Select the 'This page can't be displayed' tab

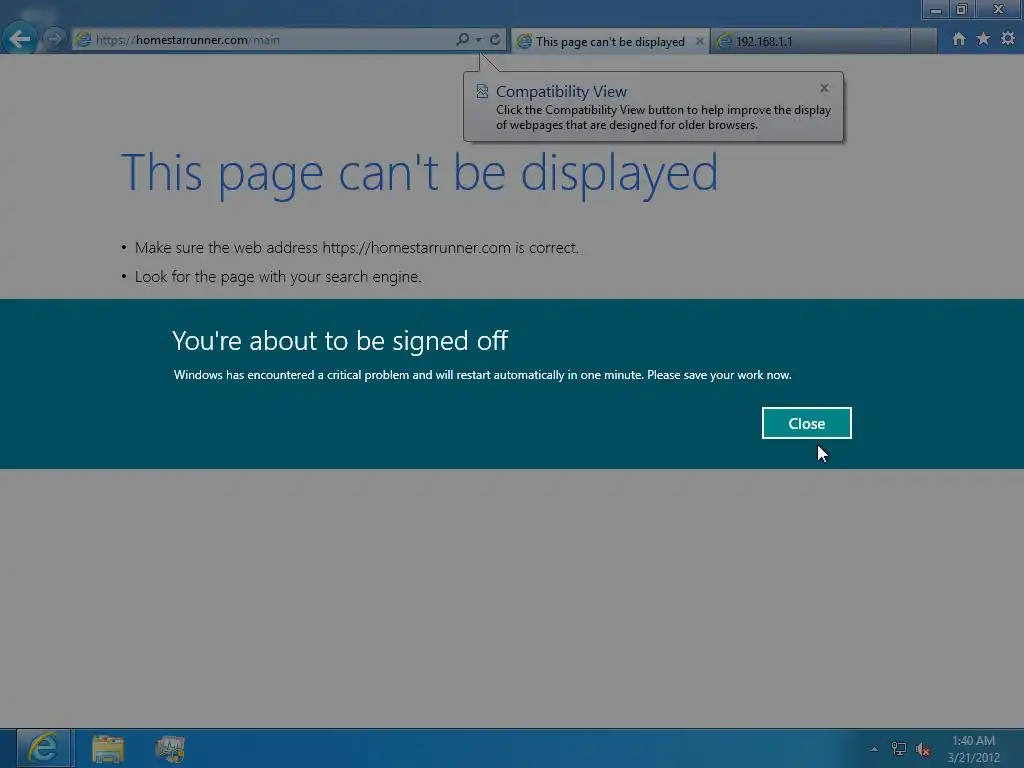pos(610,41)
